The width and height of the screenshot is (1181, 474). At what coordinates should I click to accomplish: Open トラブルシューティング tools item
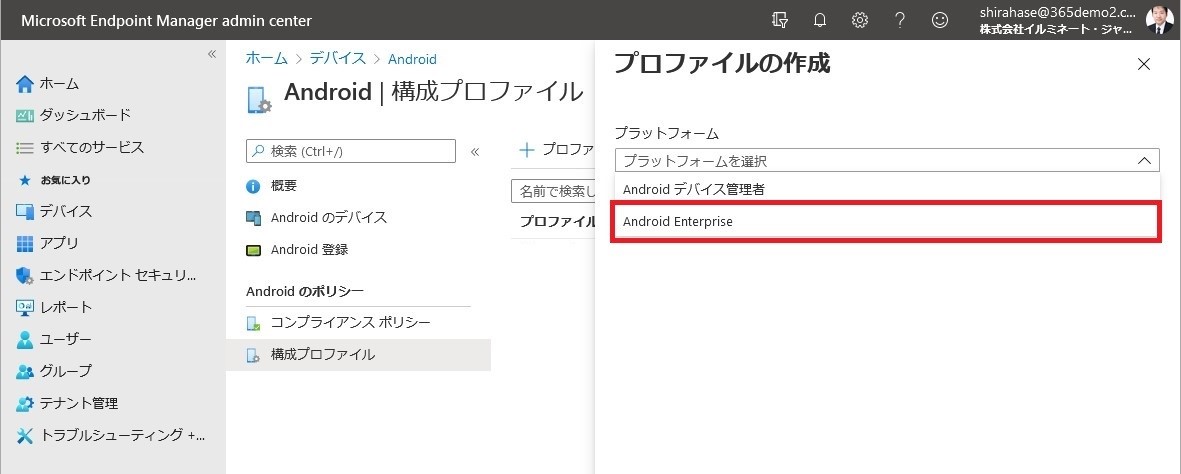(x=110, y=435)
